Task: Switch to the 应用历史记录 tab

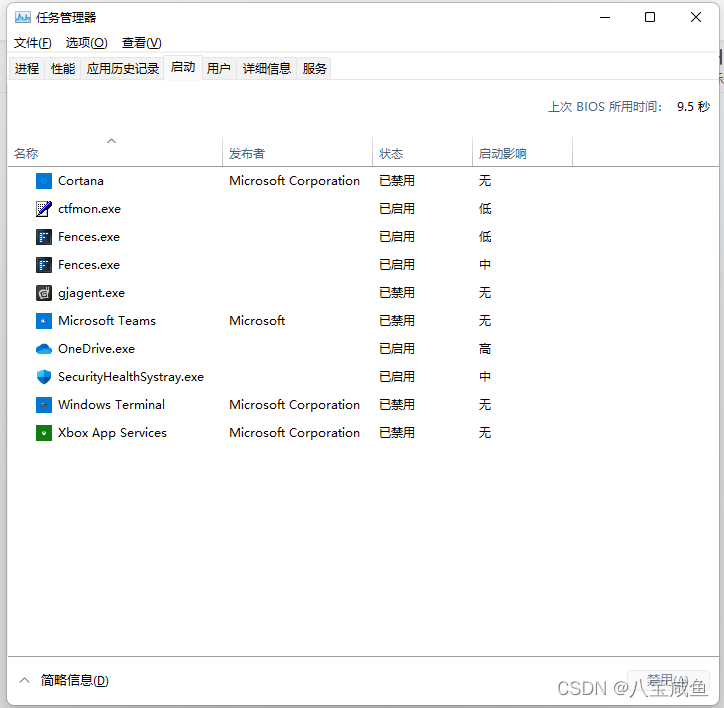Action: (122, 69)
